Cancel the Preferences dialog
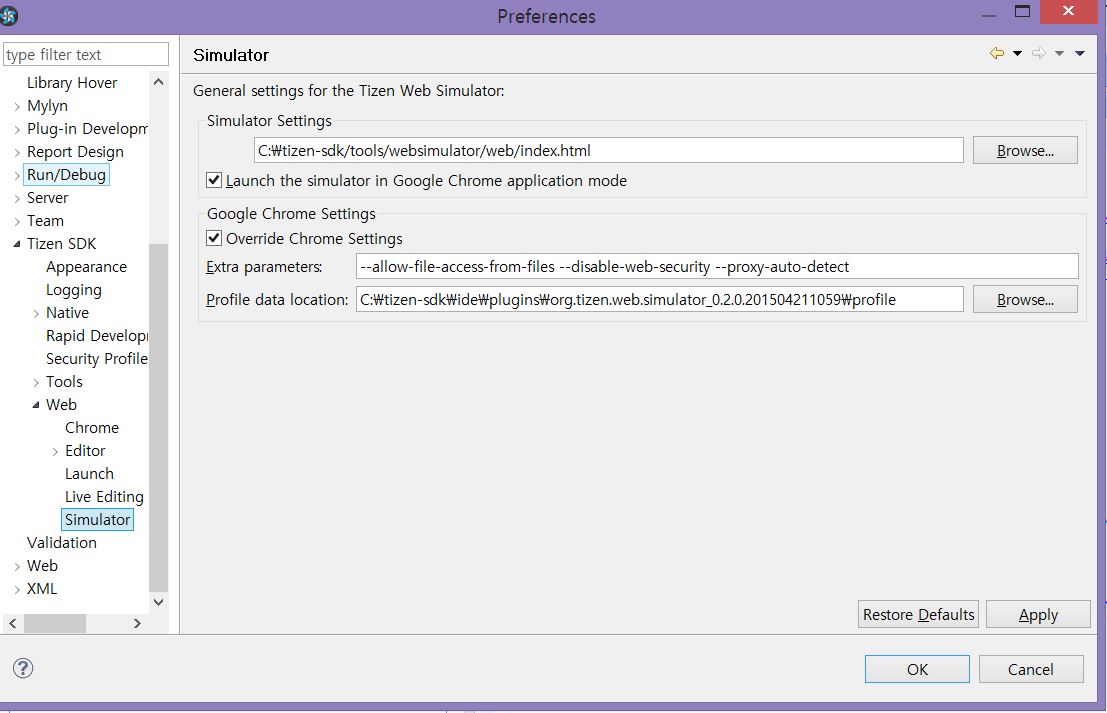This screenshot has width=1107, height=713. pos(1031,669)
